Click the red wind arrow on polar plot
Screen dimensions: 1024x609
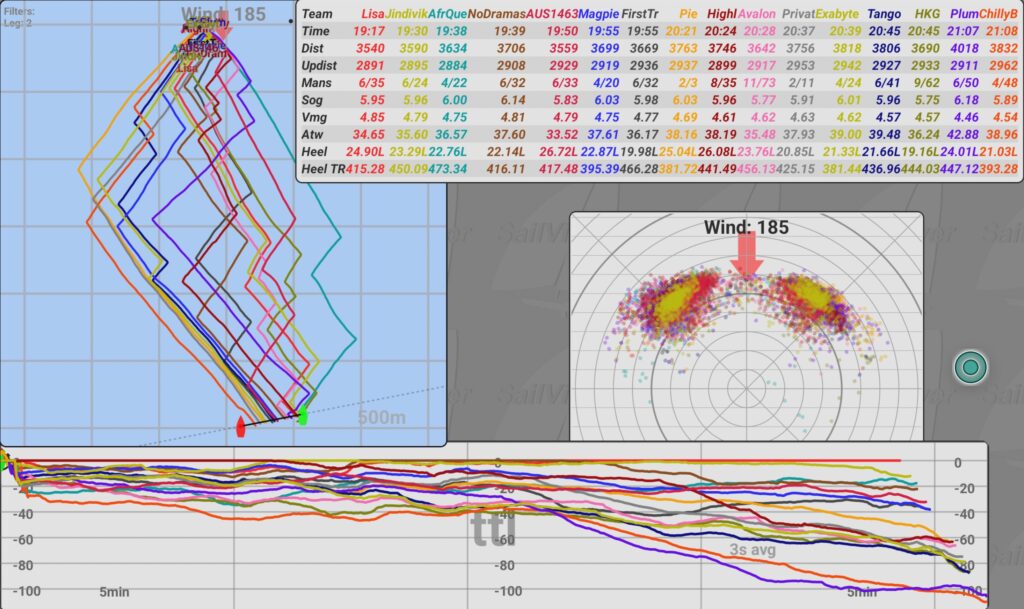click(x=746, y=255)
